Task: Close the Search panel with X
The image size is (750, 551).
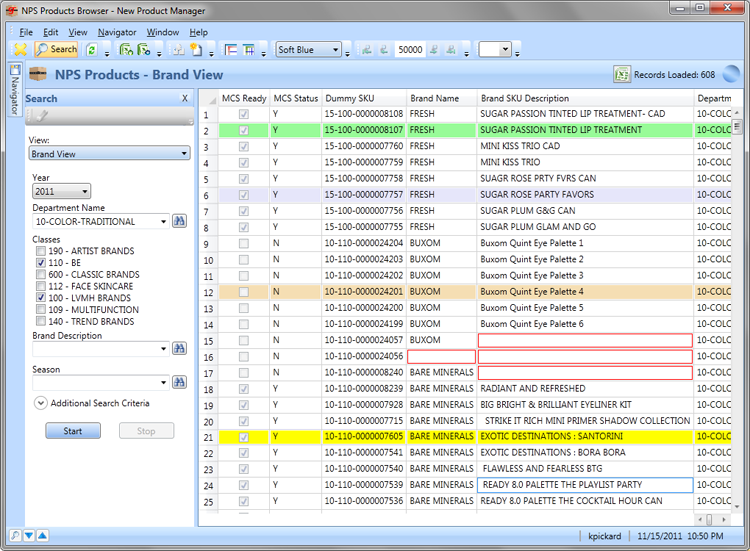Action: click(185, 98)
